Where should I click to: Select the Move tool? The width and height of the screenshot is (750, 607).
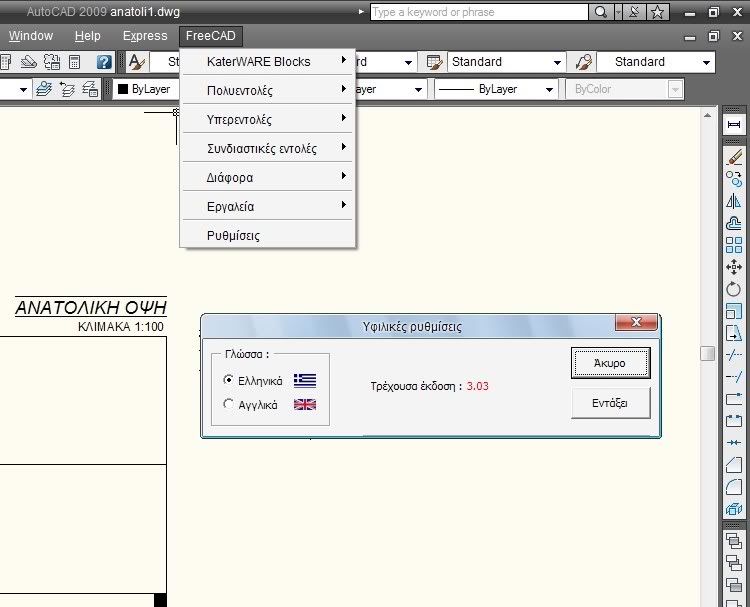734,266
